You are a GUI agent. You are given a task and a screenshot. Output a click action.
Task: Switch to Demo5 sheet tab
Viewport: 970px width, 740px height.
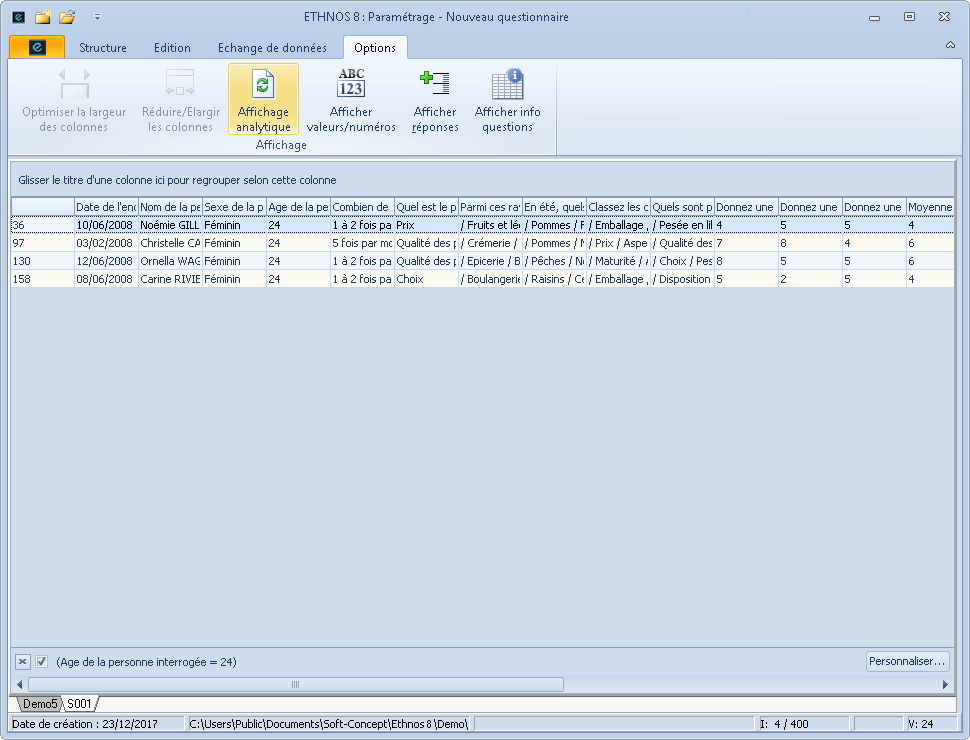pyautogui.click(x=40, y=703)
